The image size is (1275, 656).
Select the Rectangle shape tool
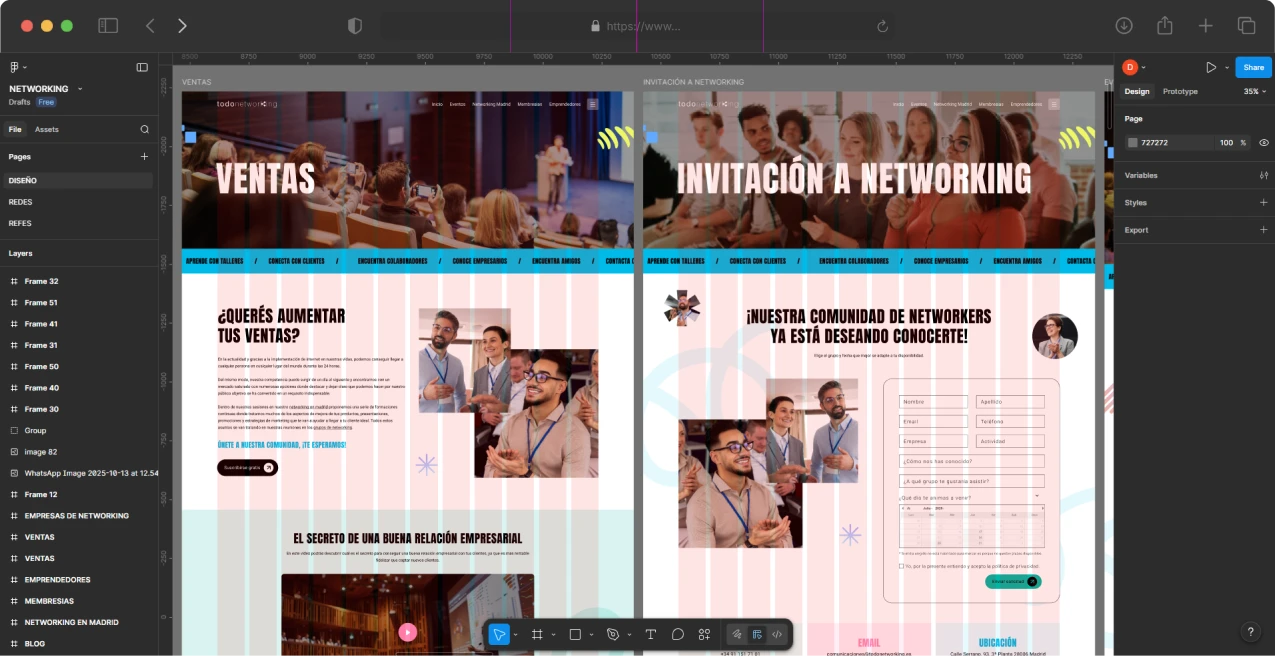pos(575,633)
